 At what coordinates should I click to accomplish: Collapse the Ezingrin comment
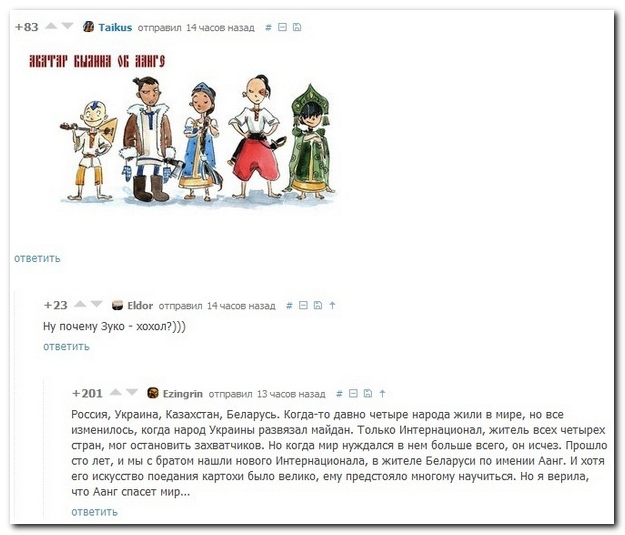click(353, 393)
